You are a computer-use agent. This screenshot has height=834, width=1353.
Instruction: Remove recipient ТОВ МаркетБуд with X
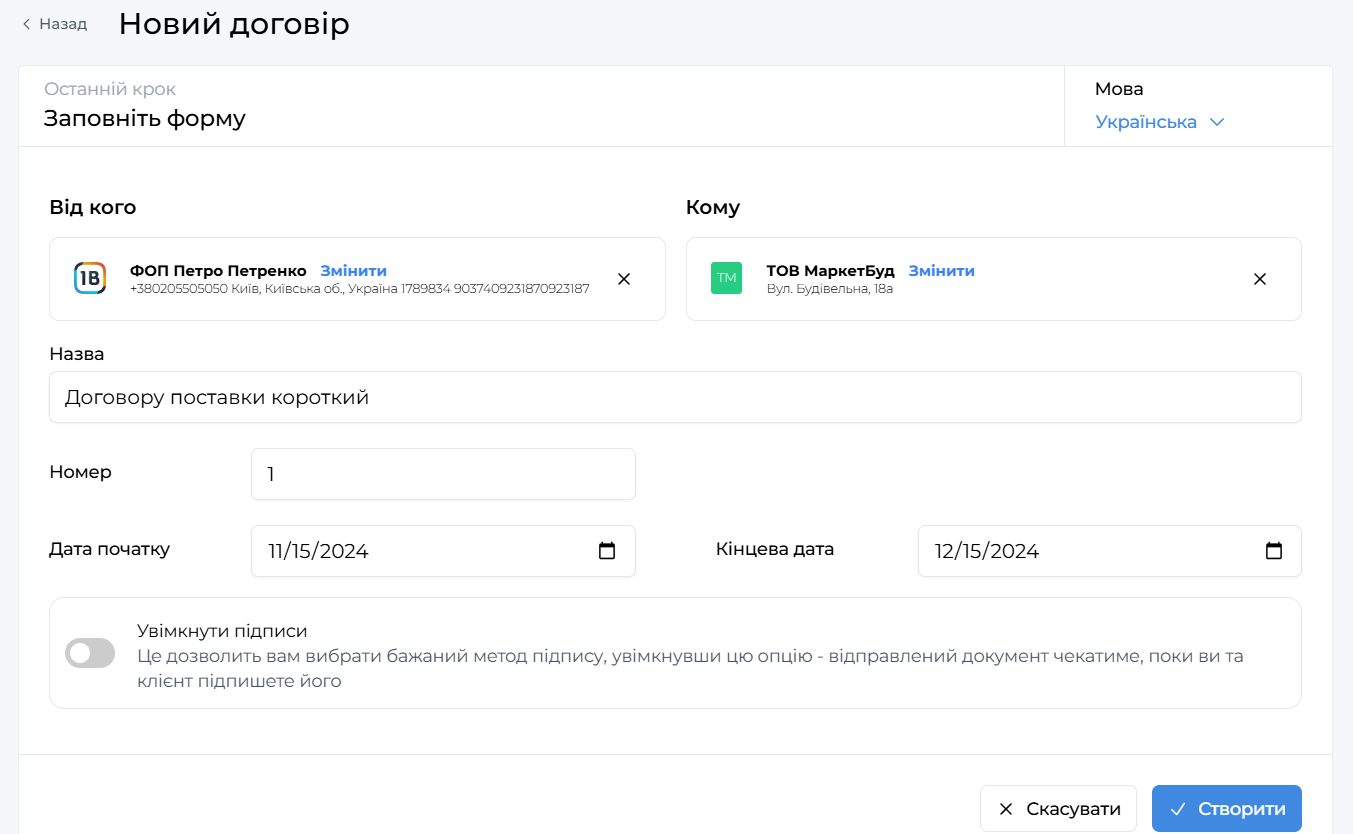(x=1260, y=279)
